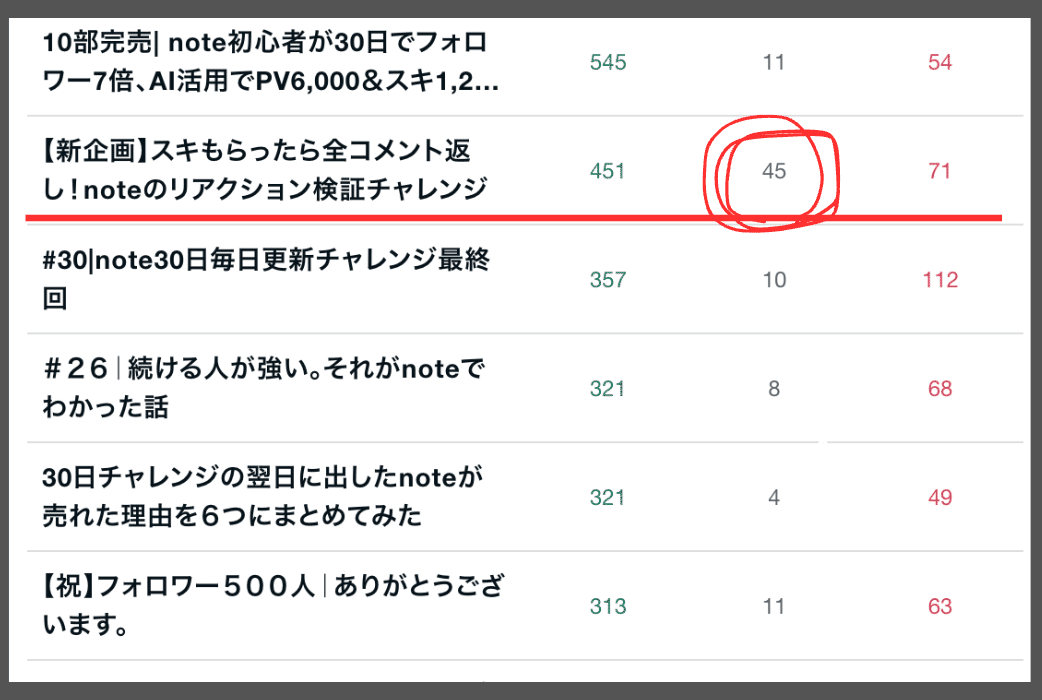
Task: Open the '【新企画】スキもらったら全コメント返し' article
Action: (x=264, y=170)
